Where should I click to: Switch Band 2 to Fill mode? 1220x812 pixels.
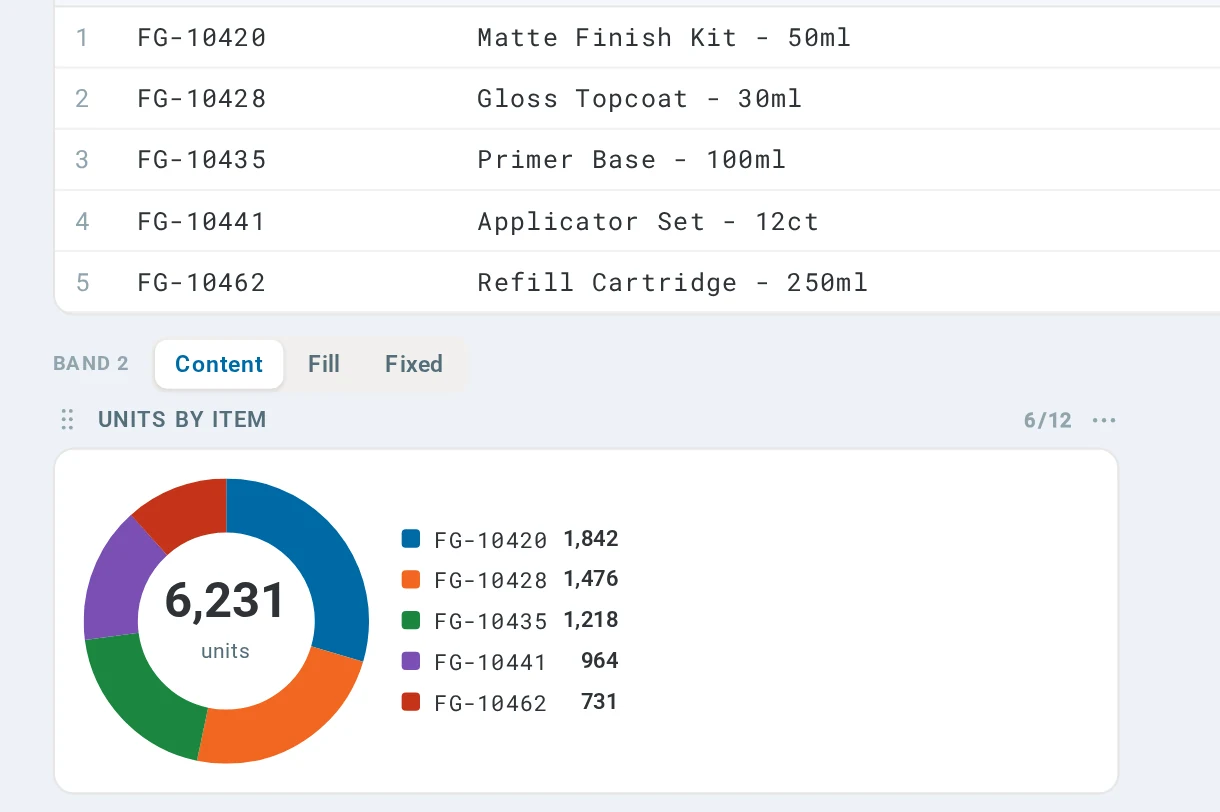[x=324, y=364]
